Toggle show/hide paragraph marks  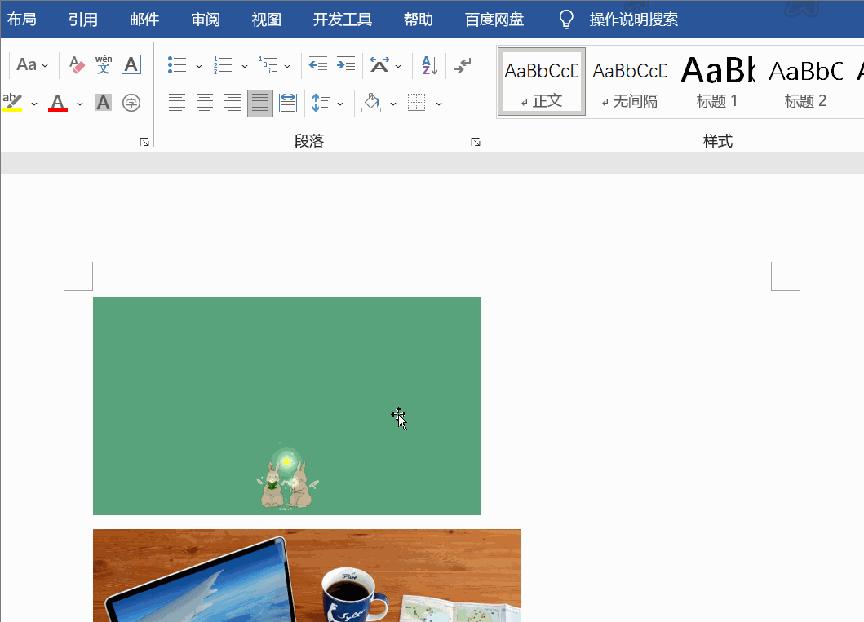(463, 66)
